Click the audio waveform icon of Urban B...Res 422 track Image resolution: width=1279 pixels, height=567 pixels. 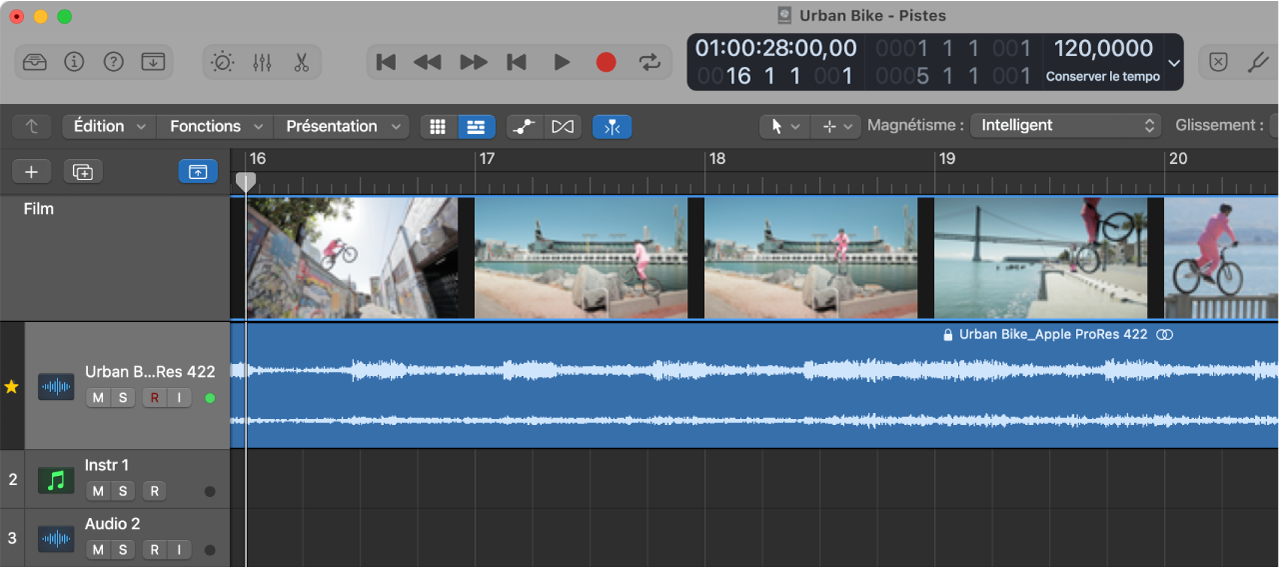click(x=56, y=387)
